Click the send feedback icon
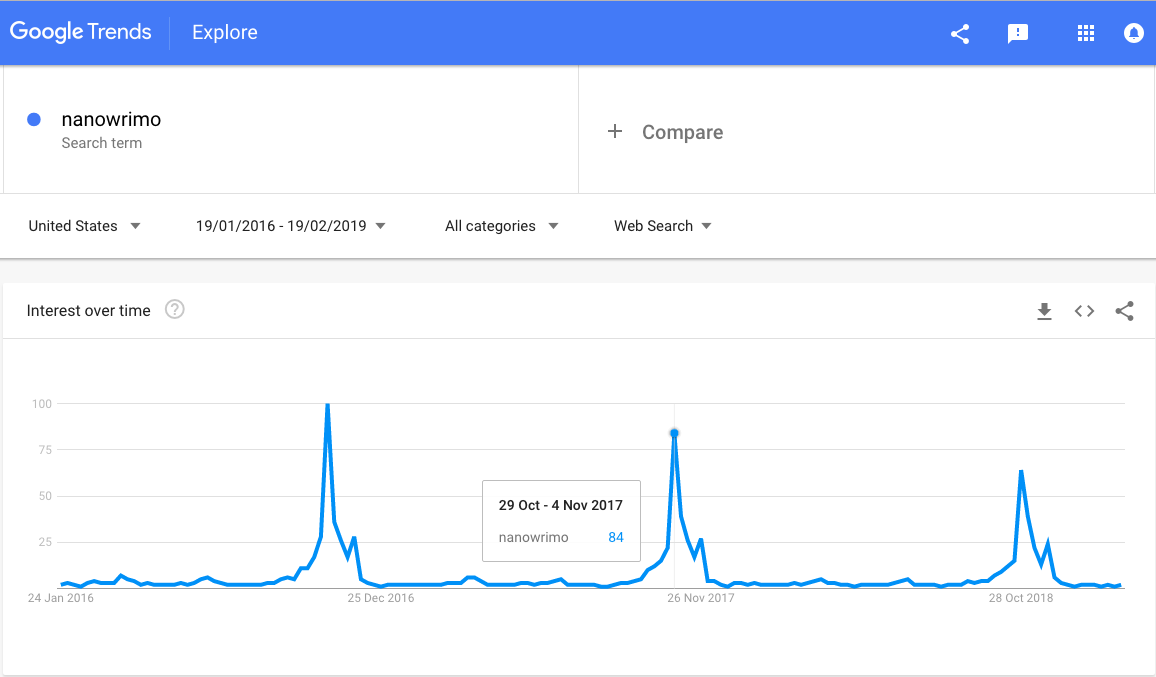This screenshot has height=677, width=1156. pyautogui.click(x=1018, y=33)
